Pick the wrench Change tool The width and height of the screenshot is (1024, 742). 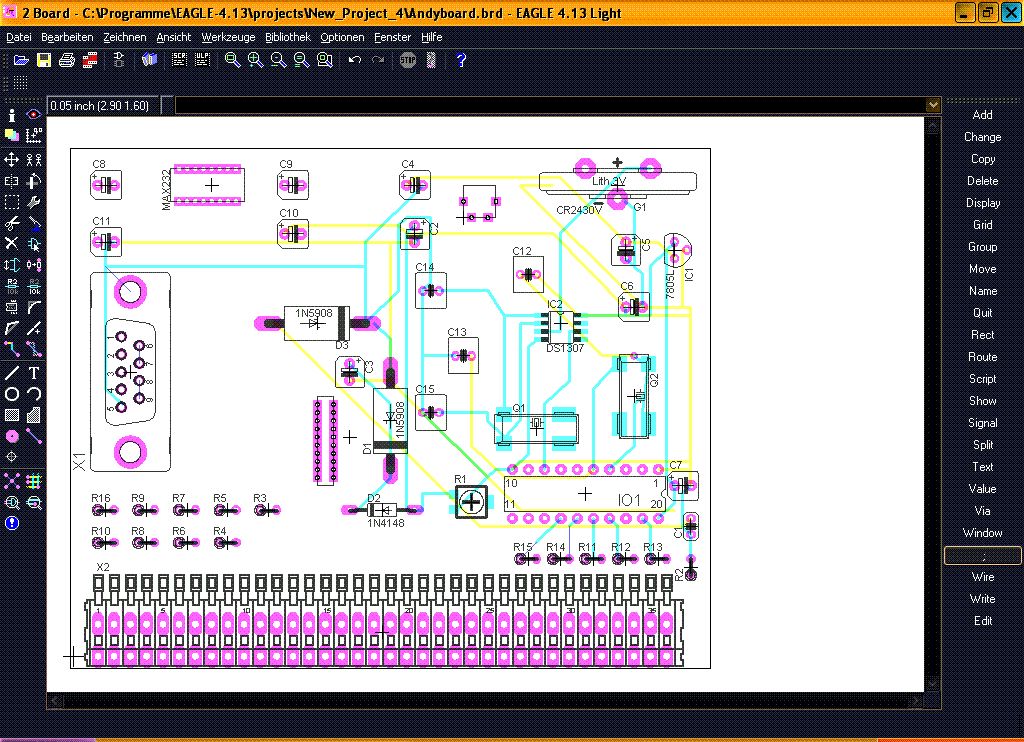(x=34, y=203)
